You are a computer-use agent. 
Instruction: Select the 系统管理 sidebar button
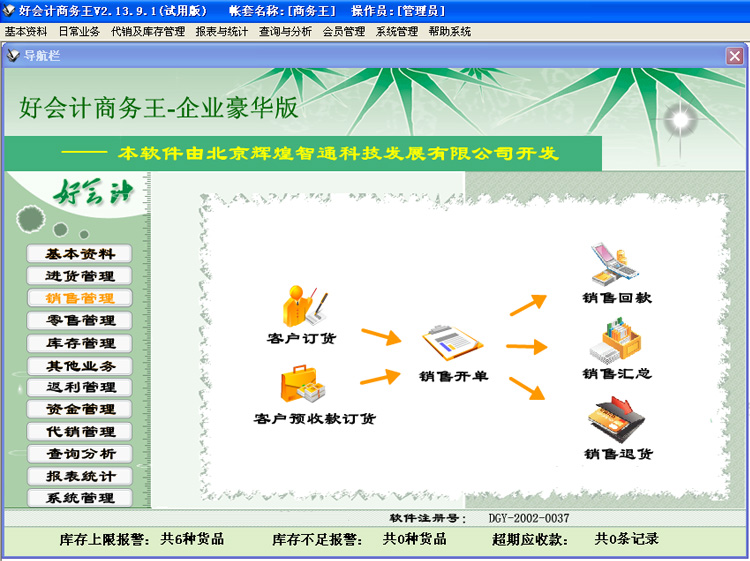79,498
